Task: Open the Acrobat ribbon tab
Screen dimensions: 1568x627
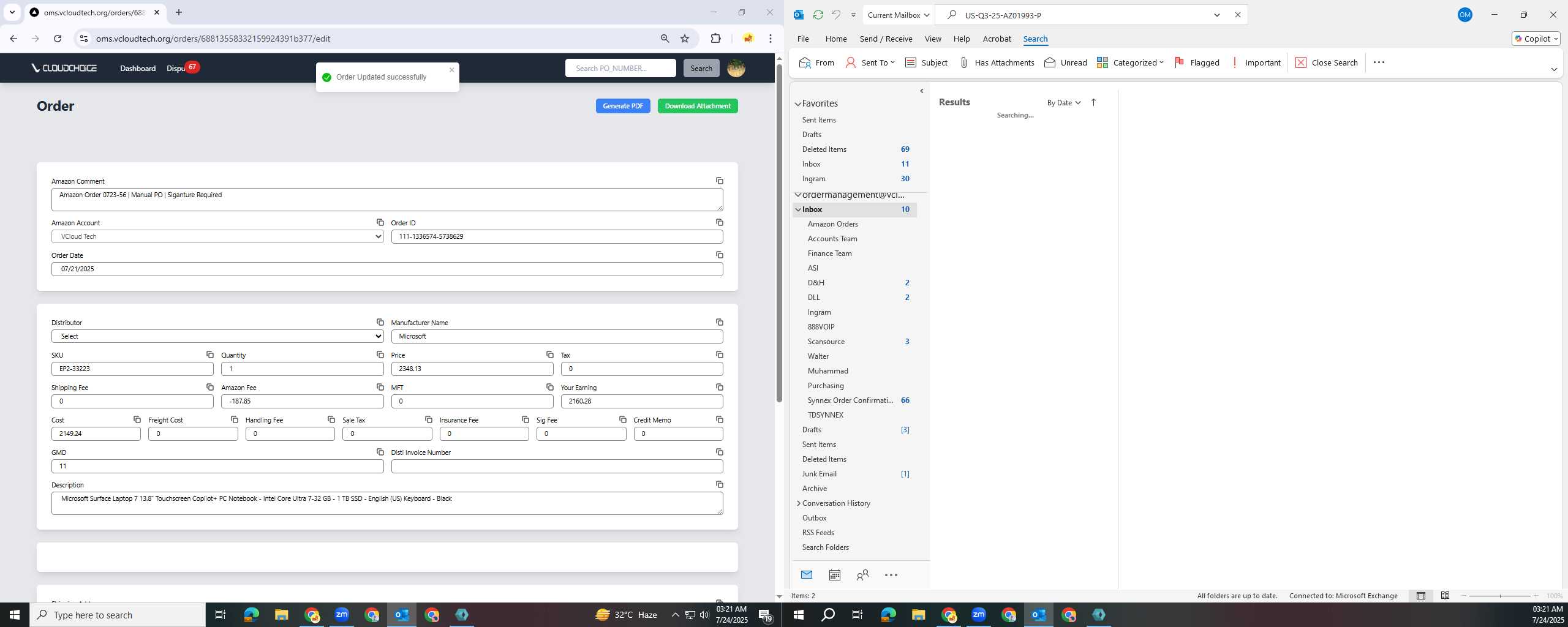Action: (x=997, y=39)
